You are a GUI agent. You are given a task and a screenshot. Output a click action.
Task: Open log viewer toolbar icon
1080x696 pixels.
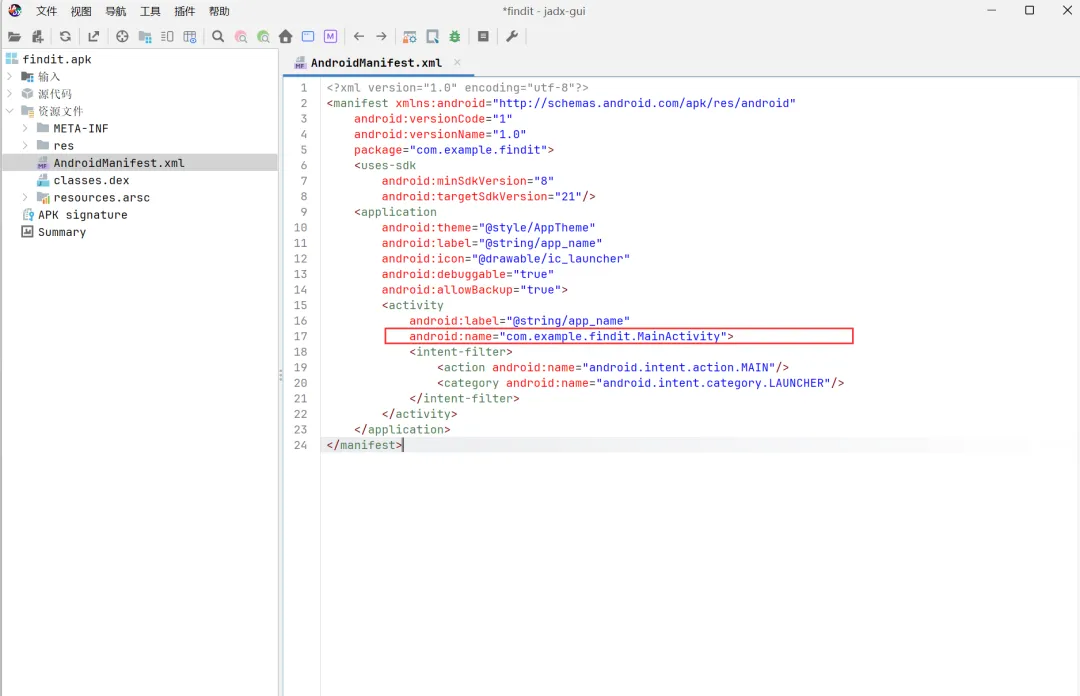[484, 37]
